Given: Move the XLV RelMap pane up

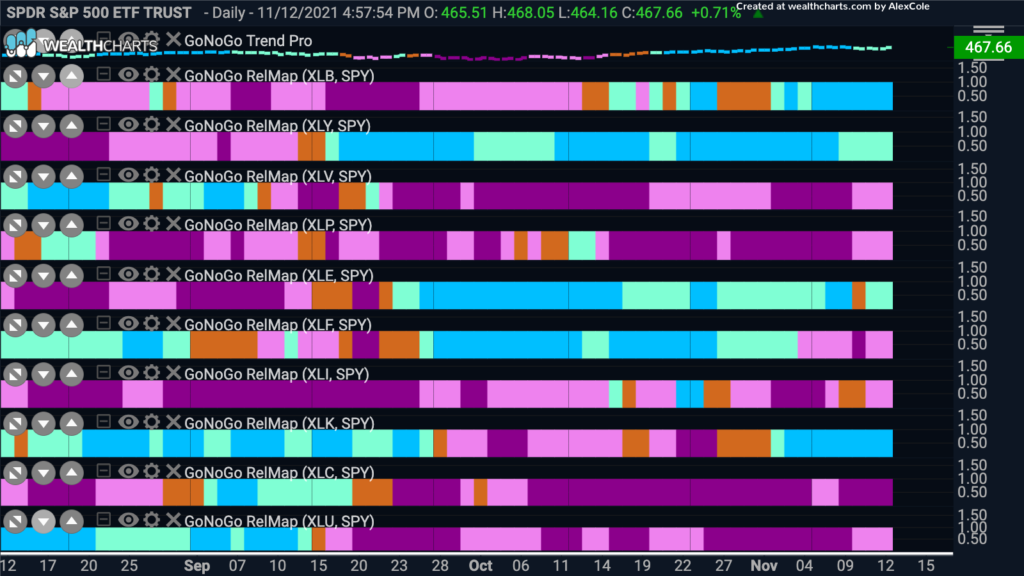Looking at the screenshot, I should pyautogui.click(x=72, y=176).
